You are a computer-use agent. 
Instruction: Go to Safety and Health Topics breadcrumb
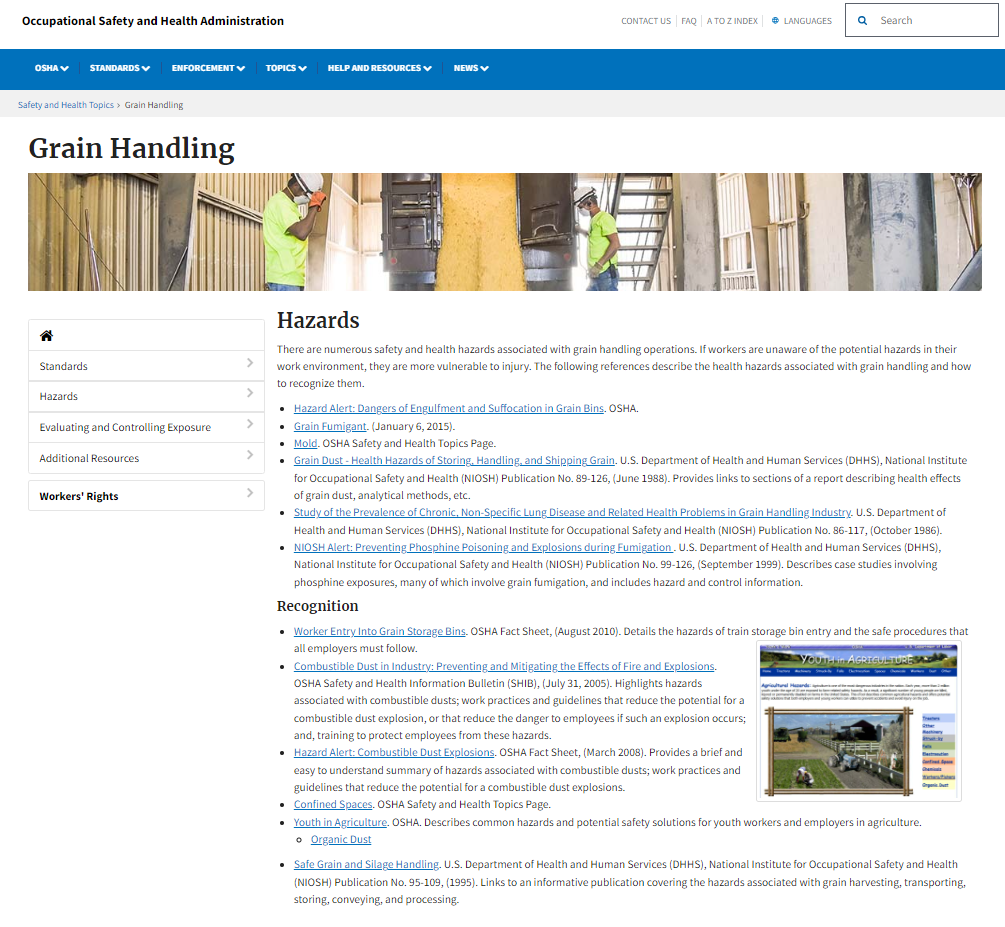pos(66,105)
